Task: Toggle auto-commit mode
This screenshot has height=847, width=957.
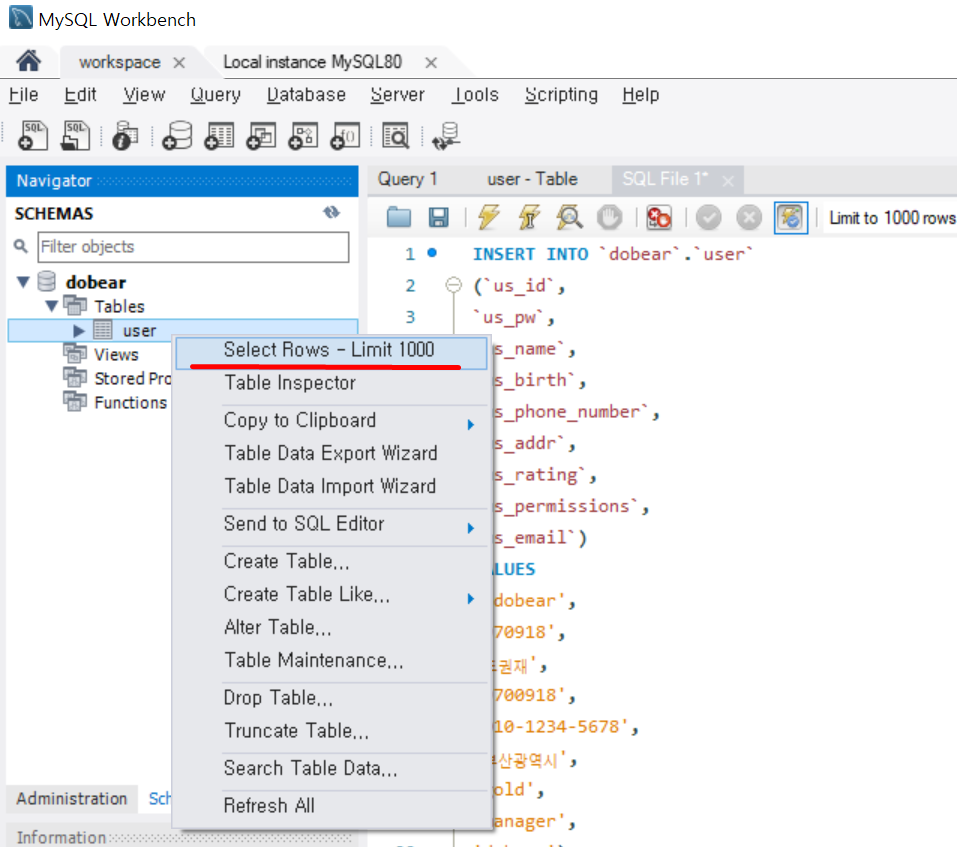Action: 791,217
